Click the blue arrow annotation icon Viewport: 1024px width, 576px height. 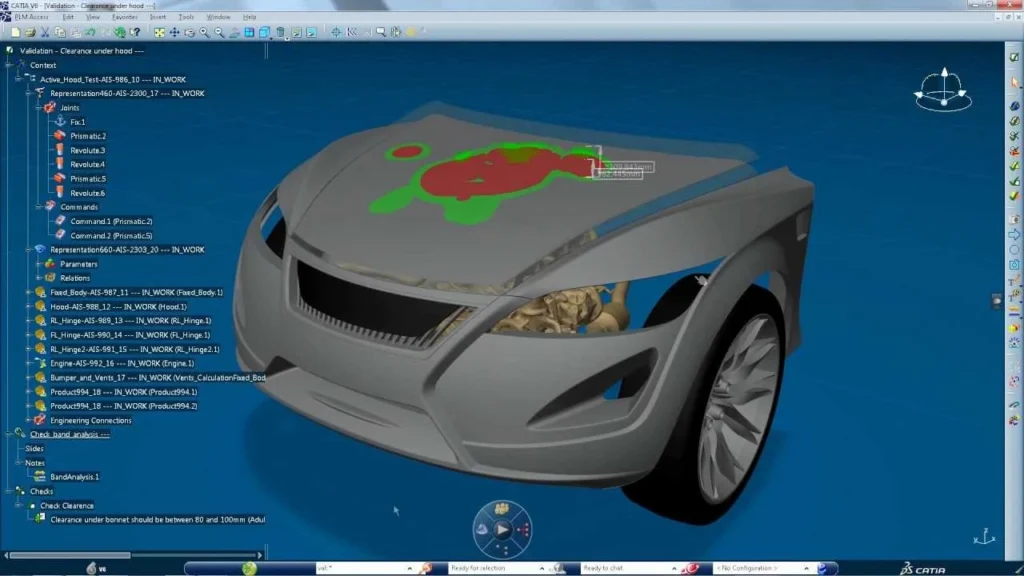(1014, 234)
